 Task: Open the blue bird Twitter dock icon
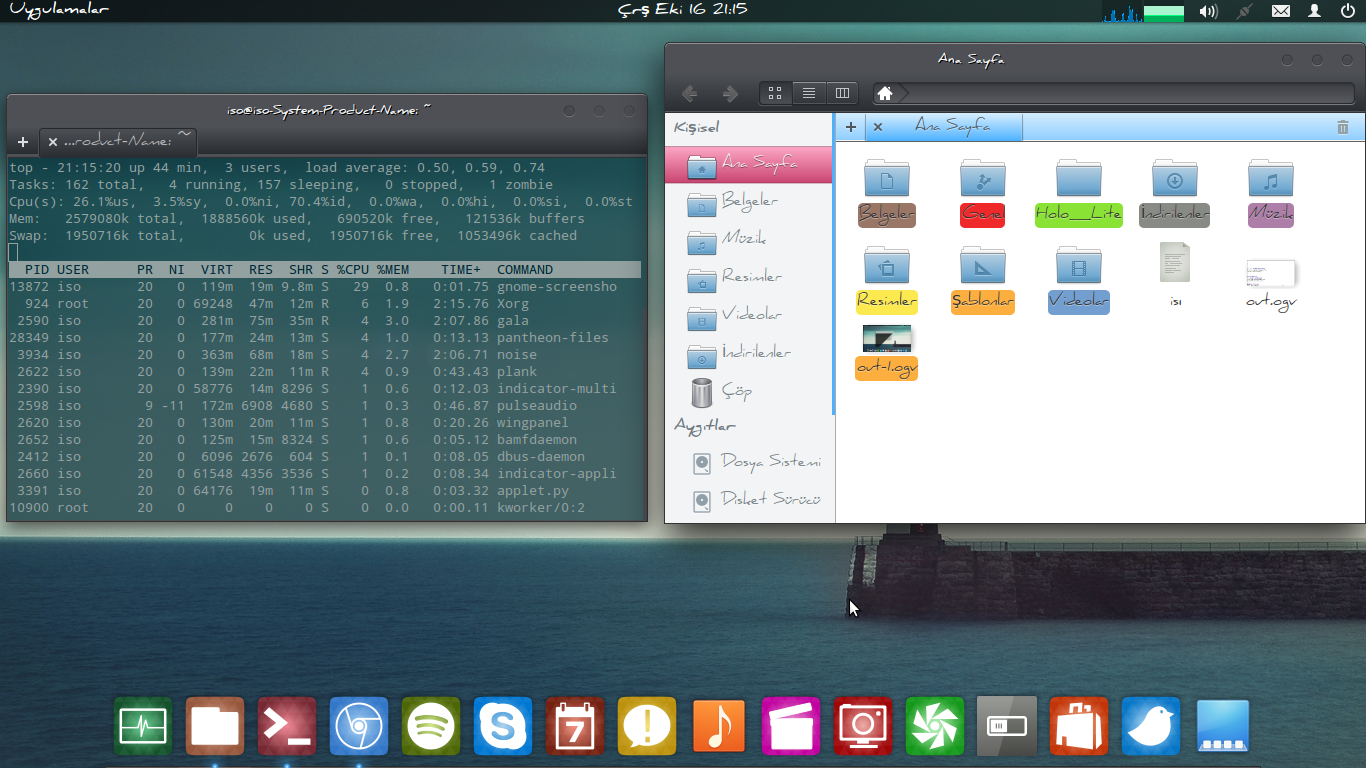1151,726
